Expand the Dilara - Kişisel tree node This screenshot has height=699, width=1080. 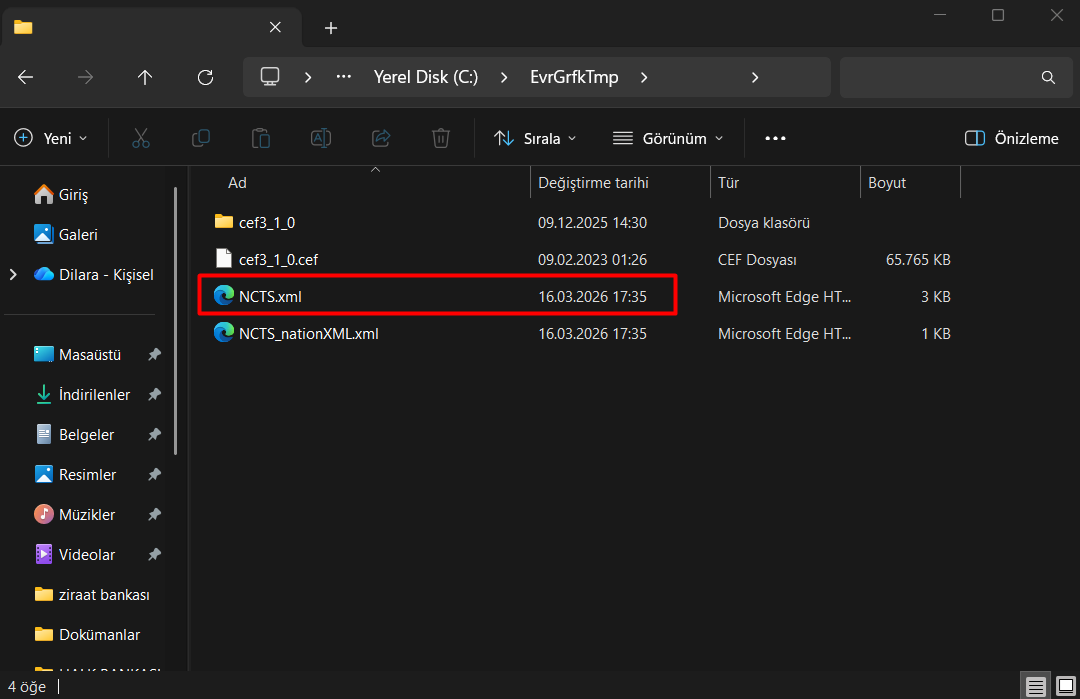point(13,274)
